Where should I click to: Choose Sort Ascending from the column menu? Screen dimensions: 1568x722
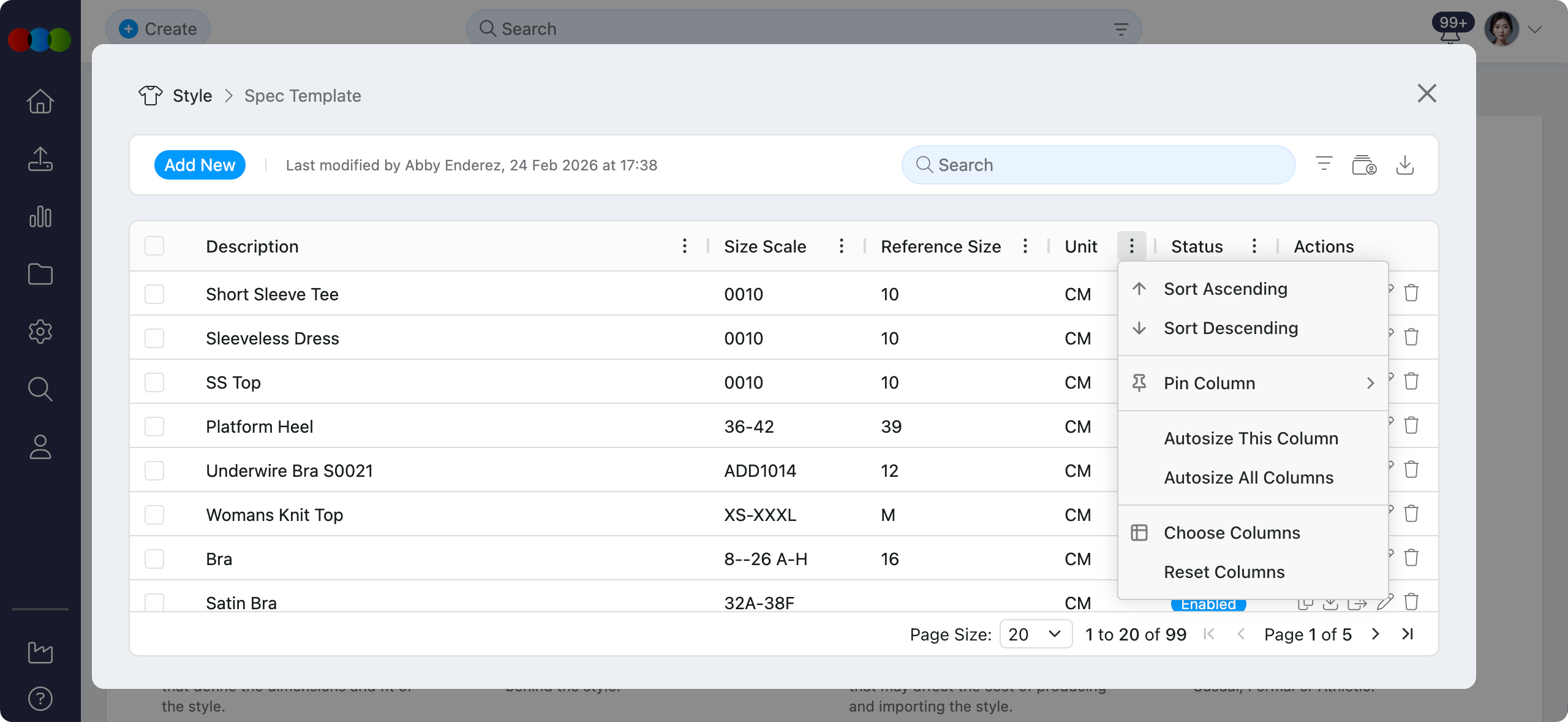coord(1224,288)
